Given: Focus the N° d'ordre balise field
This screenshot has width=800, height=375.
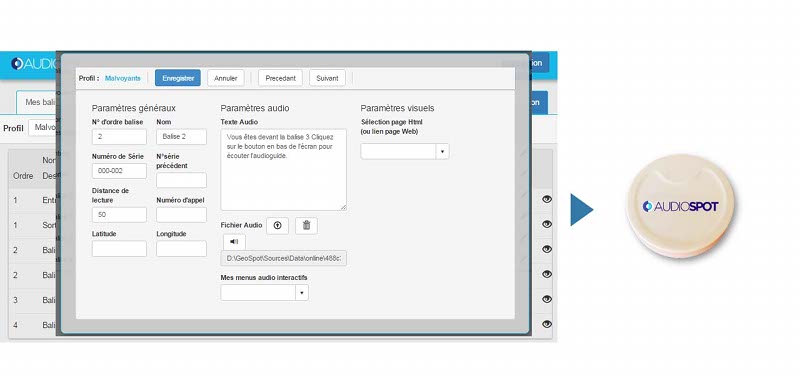Looking at the screenshot, I should click(x=119, y=137).
